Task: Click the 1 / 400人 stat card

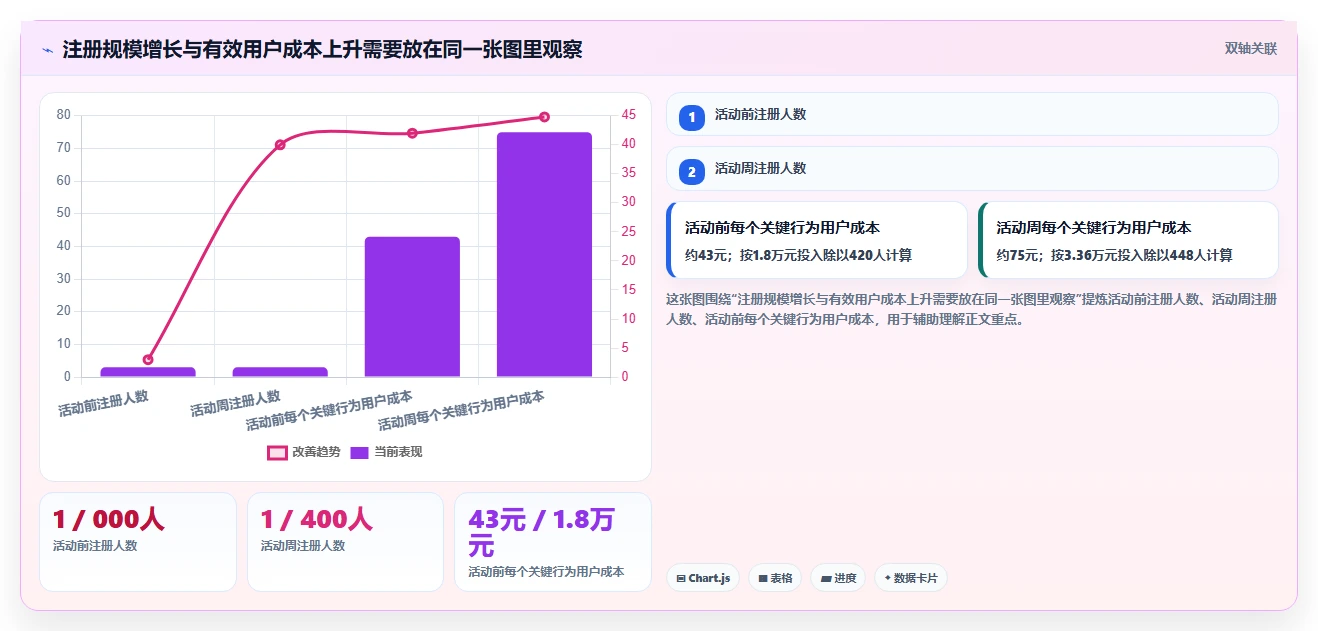Action: pos(345,542)
